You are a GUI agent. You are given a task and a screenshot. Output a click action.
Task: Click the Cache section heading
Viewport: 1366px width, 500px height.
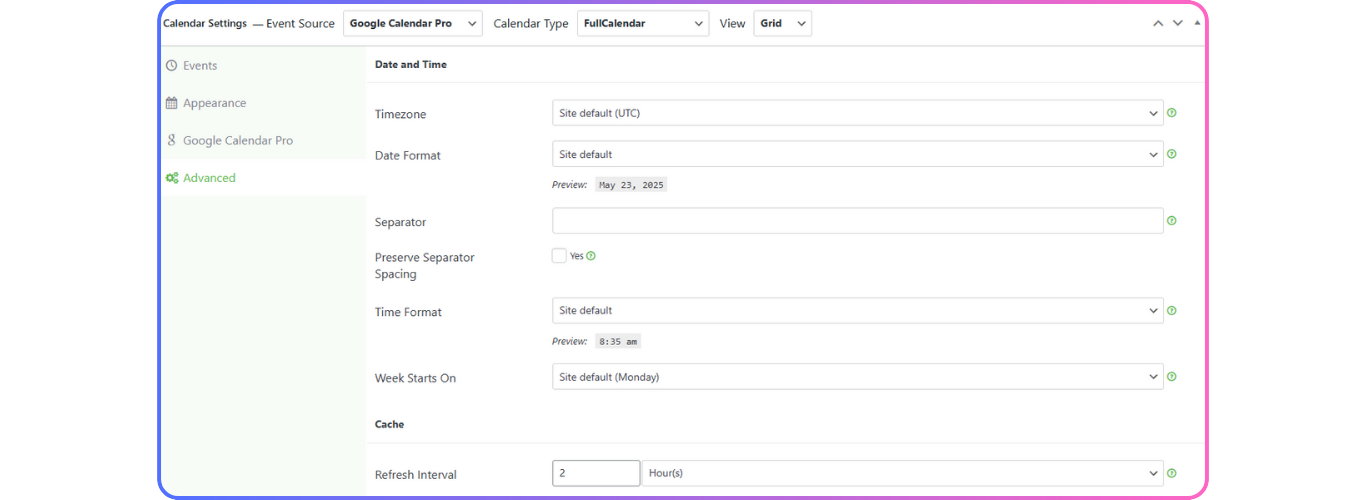[x=390, y=424]
